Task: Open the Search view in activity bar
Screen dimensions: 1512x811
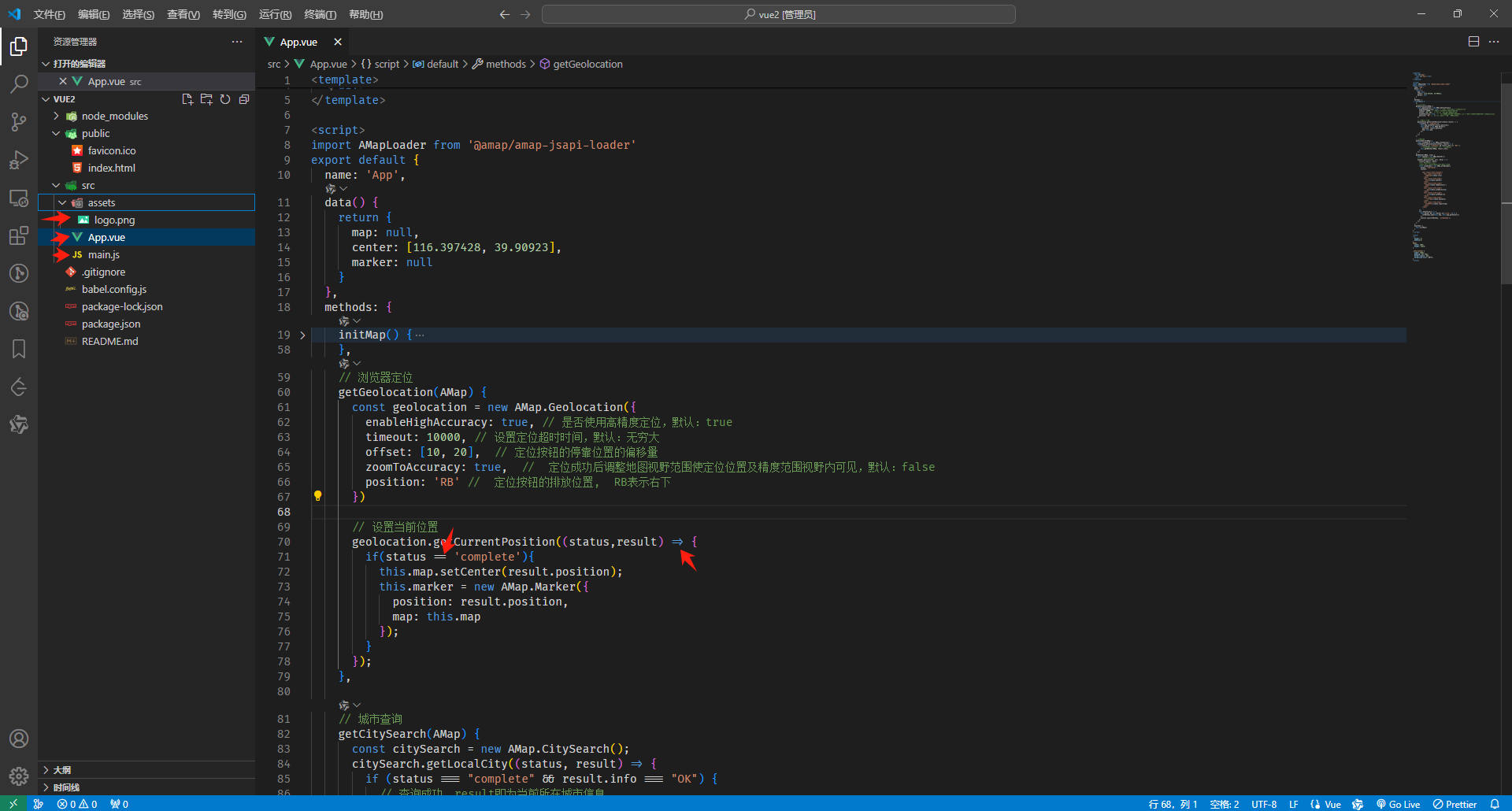Action: tap(19, 83)
